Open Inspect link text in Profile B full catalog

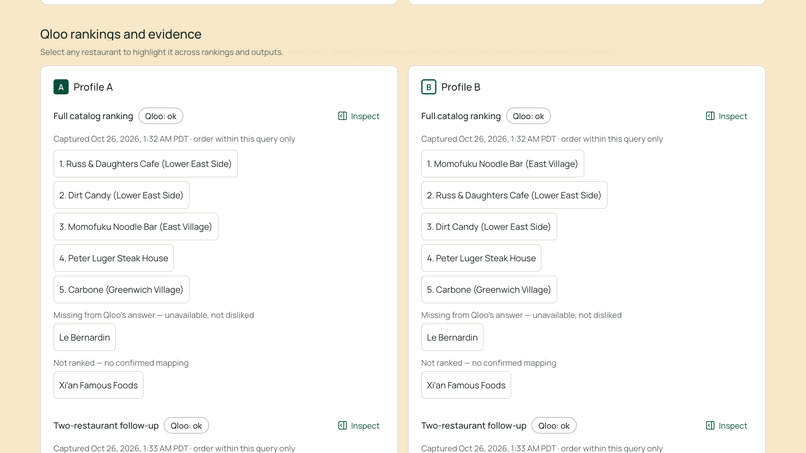(732, 116)
